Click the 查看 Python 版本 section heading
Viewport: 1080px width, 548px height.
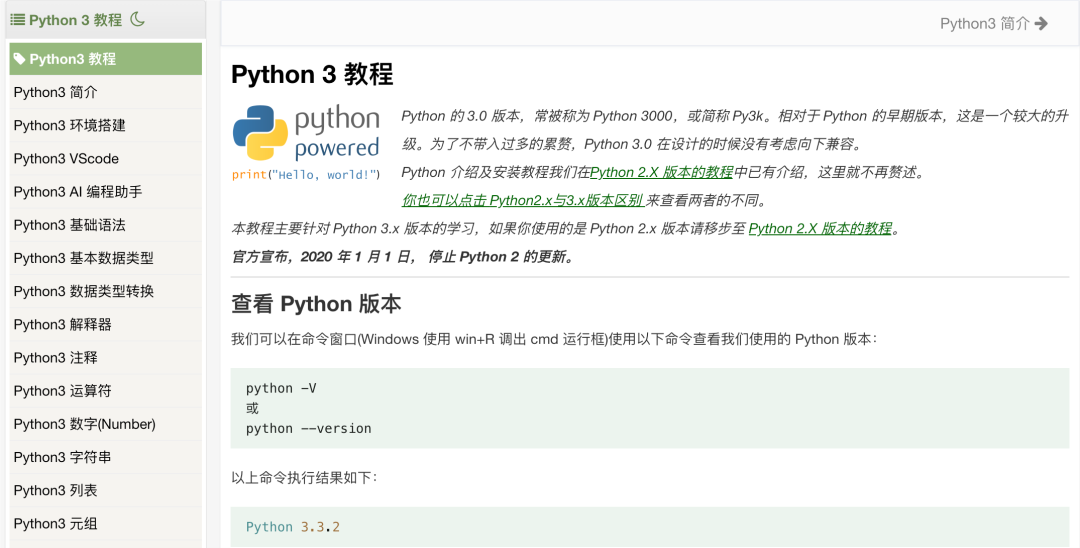click(316, 304)
